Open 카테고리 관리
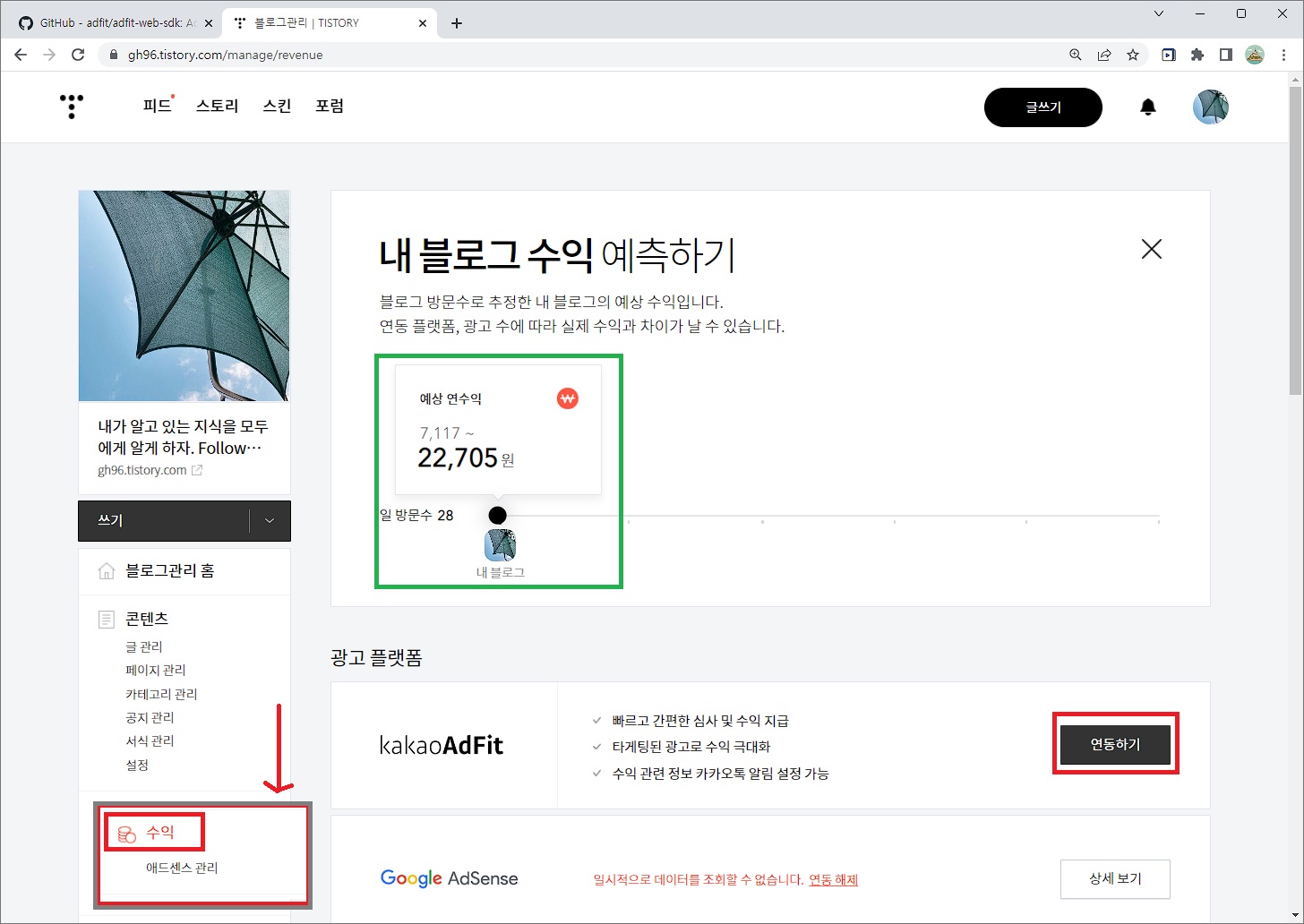The height and width of the screenshot is (924, 1304). (161, 694)
